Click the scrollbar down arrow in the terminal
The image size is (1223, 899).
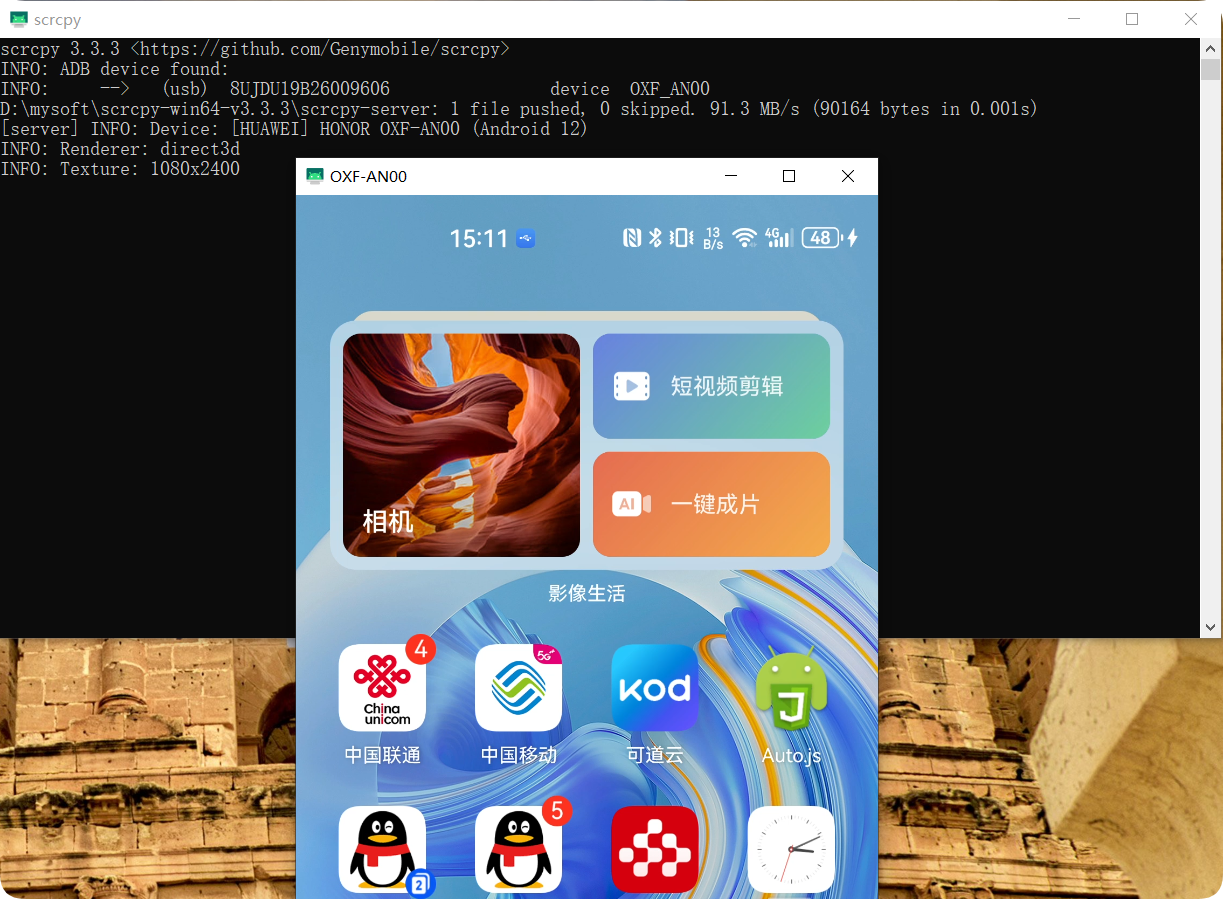point(1210,628)
